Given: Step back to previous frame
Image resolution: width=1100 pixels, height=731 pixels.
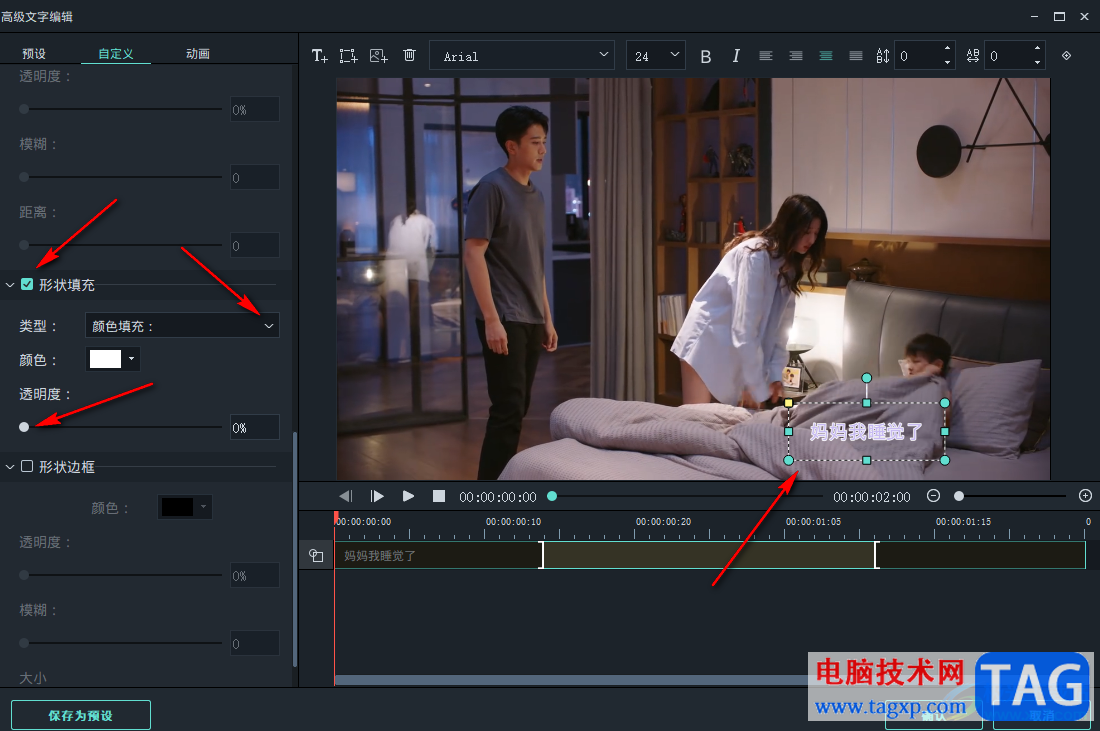Looking at the screenshot, I should (346, 496).
